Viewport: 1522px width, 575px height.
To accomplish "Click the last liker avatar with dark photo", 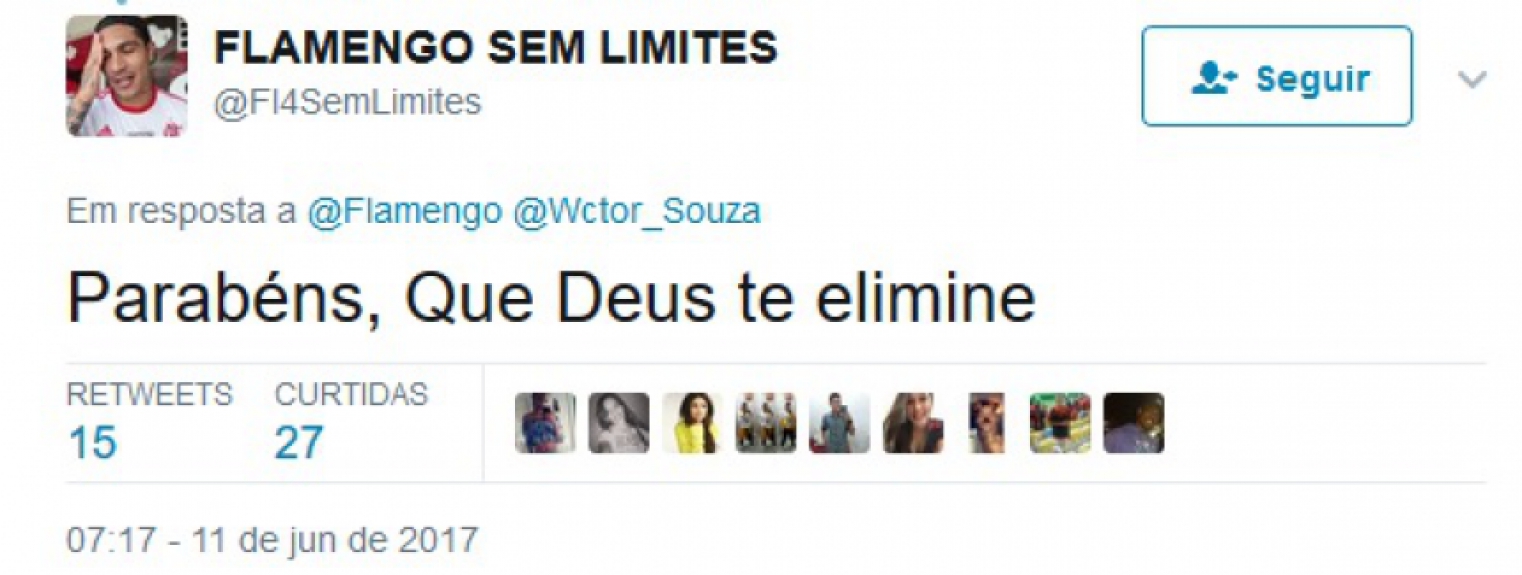I will click(x=1134, y=423).
